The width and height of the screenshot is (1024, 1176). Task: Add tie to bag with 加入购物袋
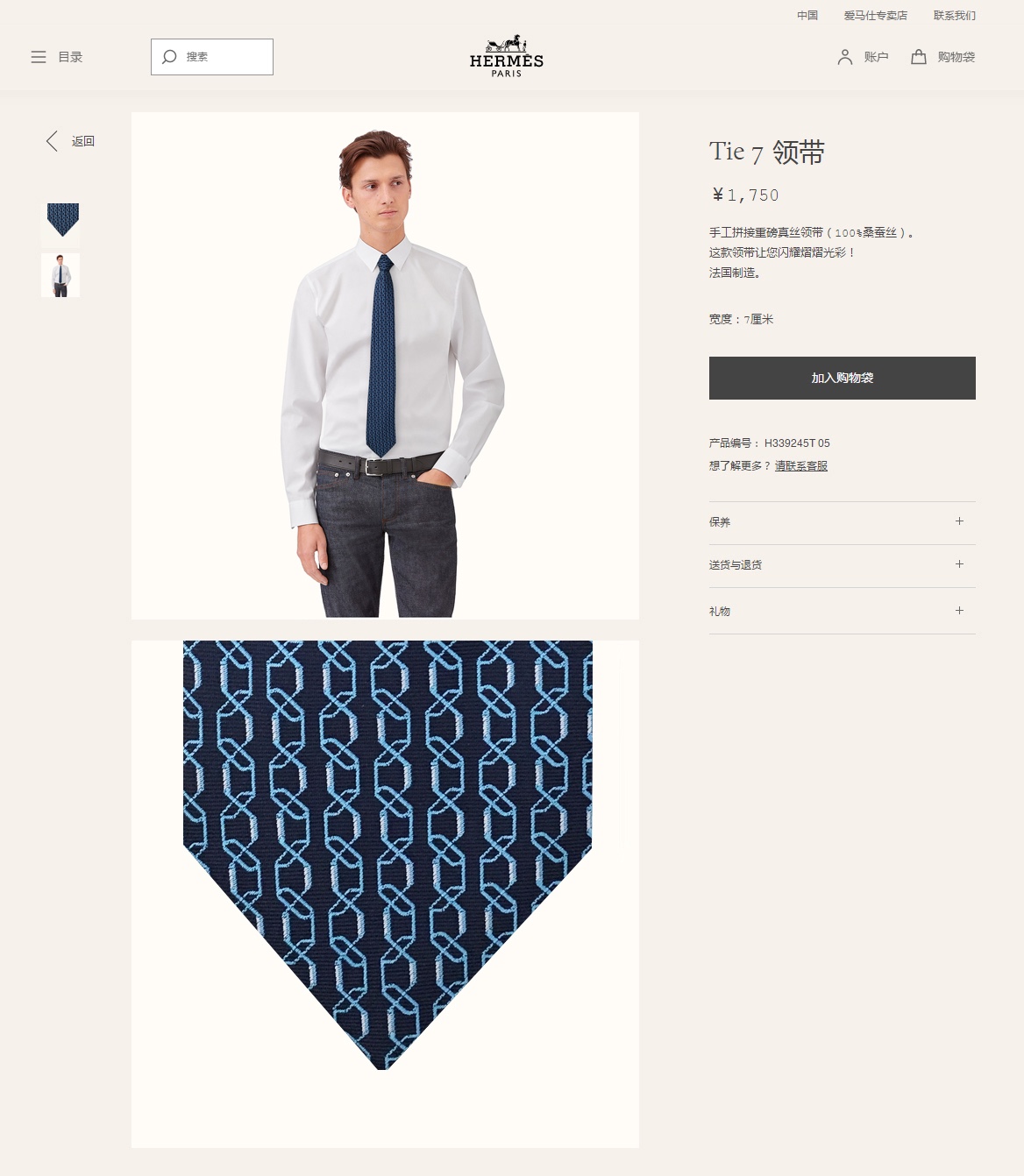[x=843, y=378]
